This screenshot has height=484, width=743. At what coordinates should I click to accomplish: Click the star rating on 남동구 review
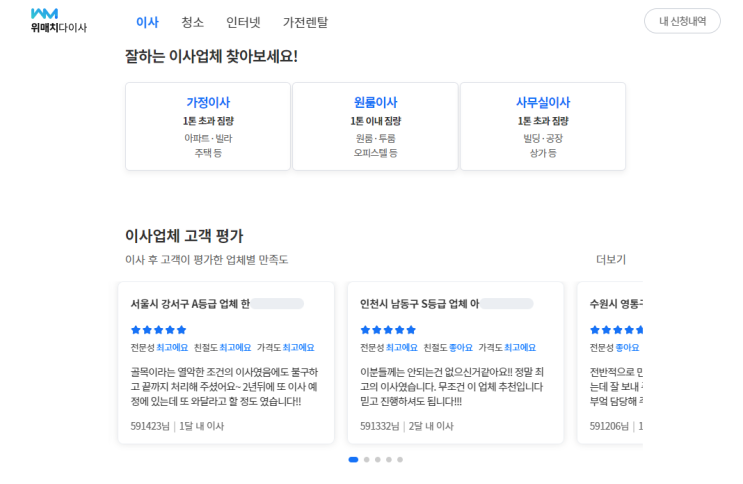pyautogui.click(x=388, y=330)
